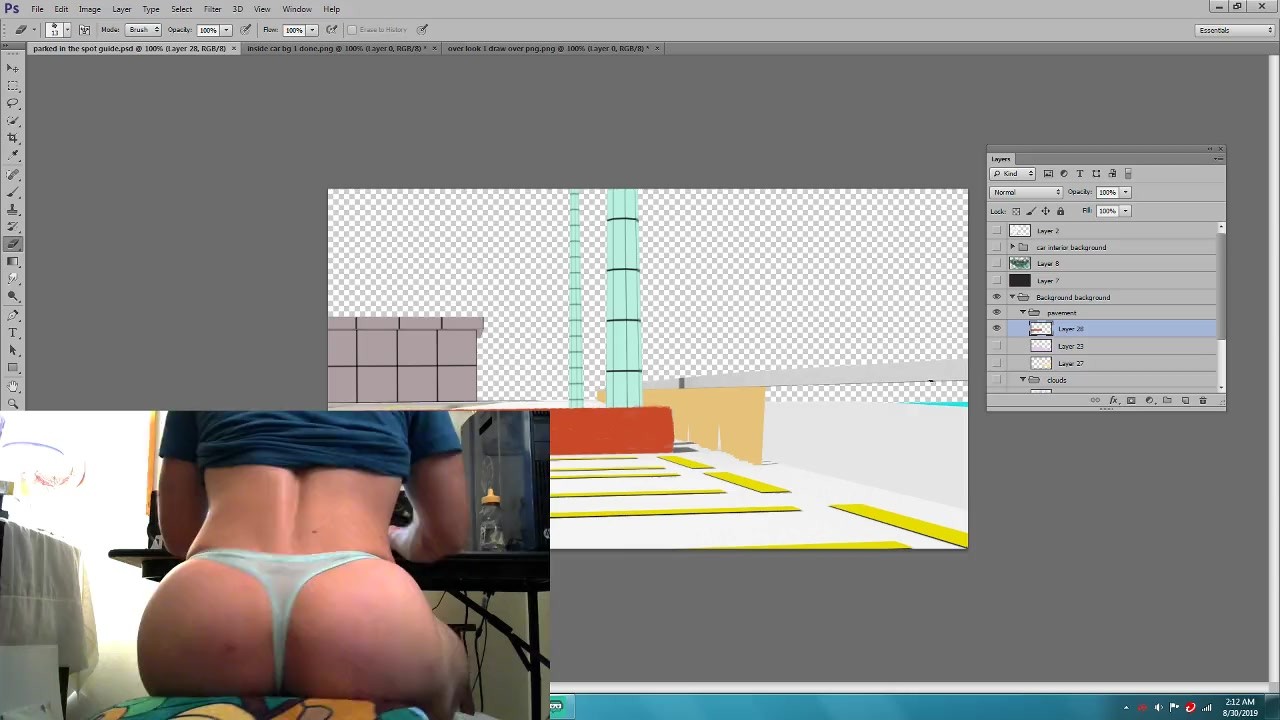Image resolution: width=1280 pixels, height=720 pixels.
Task: Enable the Erase to History checkbox
Action: click(352, 30)
